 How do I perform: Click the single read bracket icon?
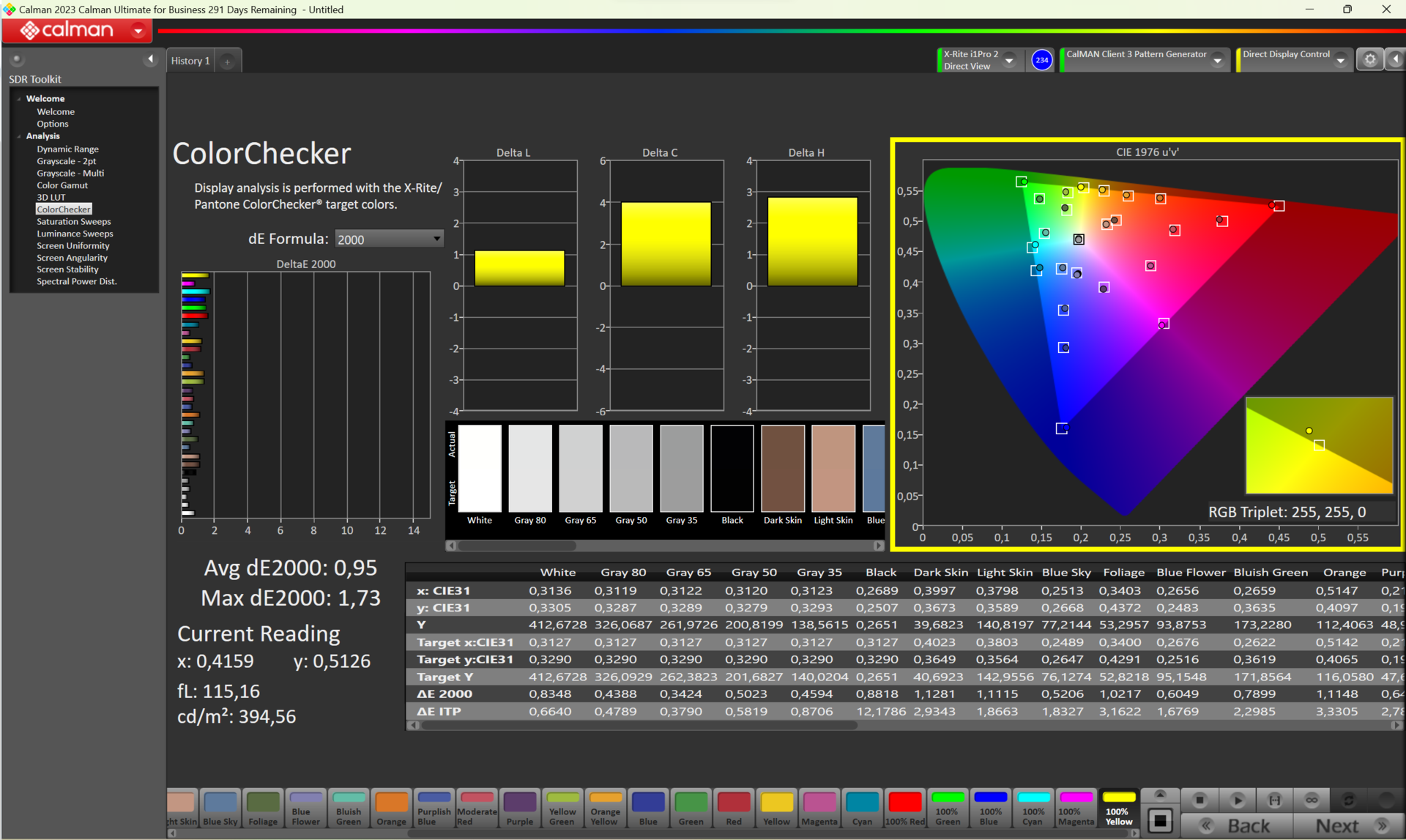pos(1275,800)
